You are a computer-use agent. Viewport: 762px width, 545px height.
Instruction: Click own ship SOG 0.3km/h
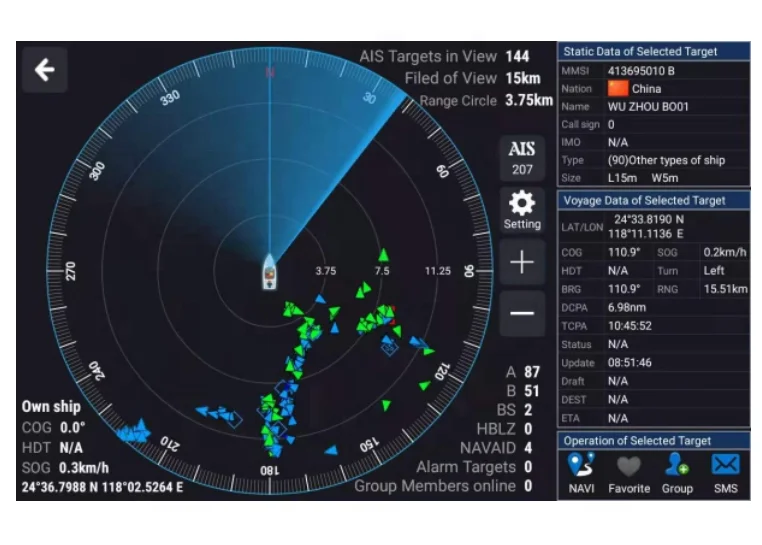point(84,468)
